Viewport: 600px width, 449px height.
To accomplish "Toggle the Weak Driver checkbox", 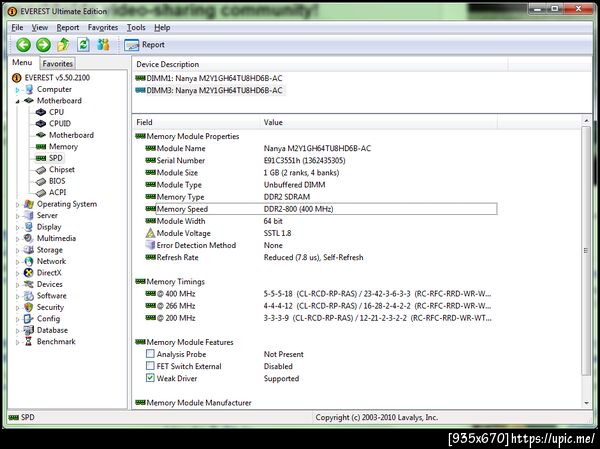I will click(150, 378).
